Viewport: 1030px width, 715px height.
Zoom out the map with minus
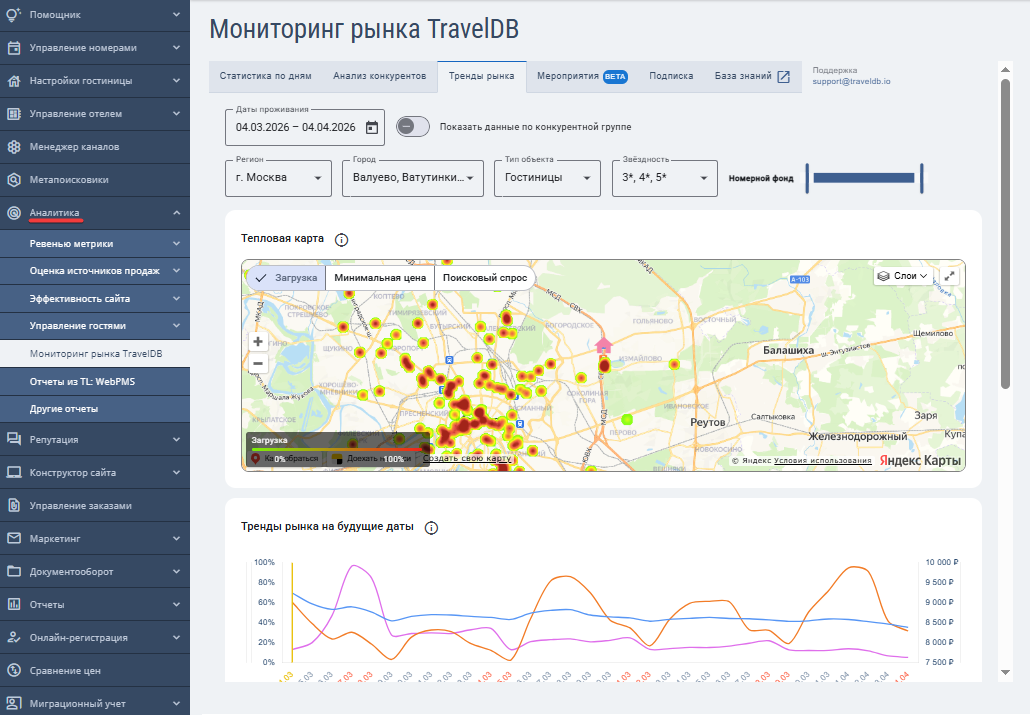point(258,363)
